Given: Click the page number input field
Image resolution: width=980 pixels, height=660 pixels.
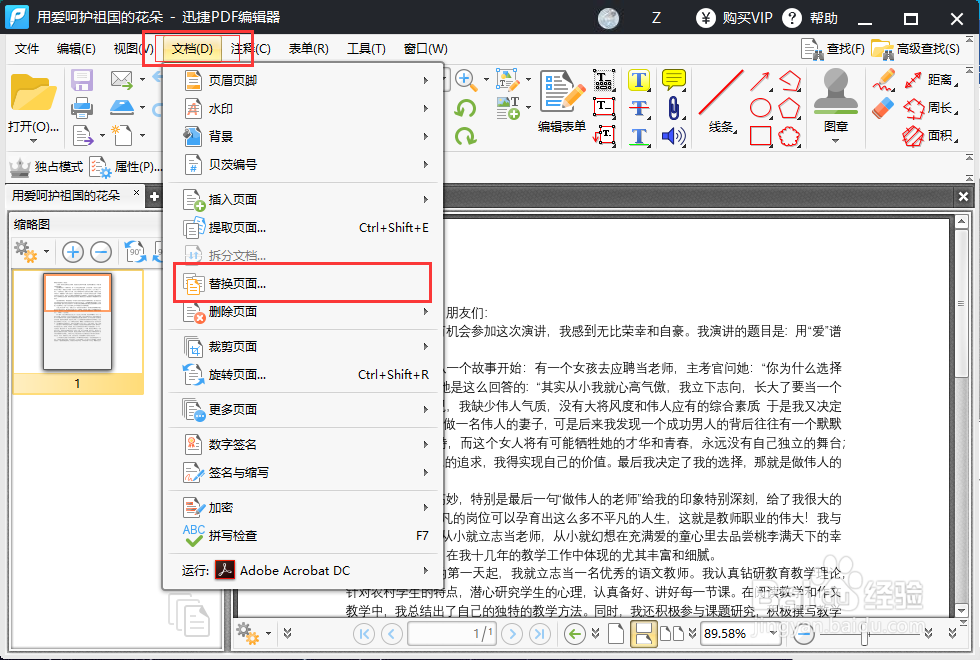Looking at the screenshot, I should coord(452,634).
